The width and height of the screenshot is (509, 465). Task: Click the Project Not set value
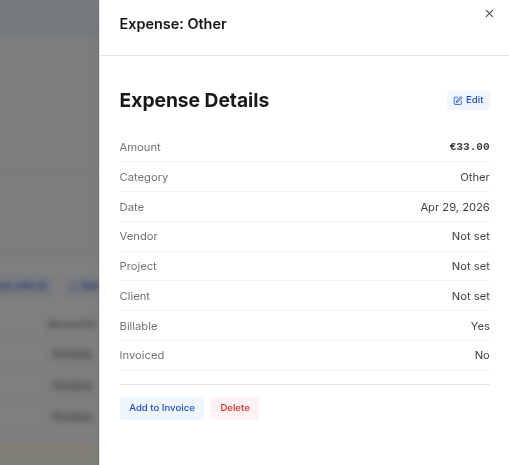coord(471,266)
